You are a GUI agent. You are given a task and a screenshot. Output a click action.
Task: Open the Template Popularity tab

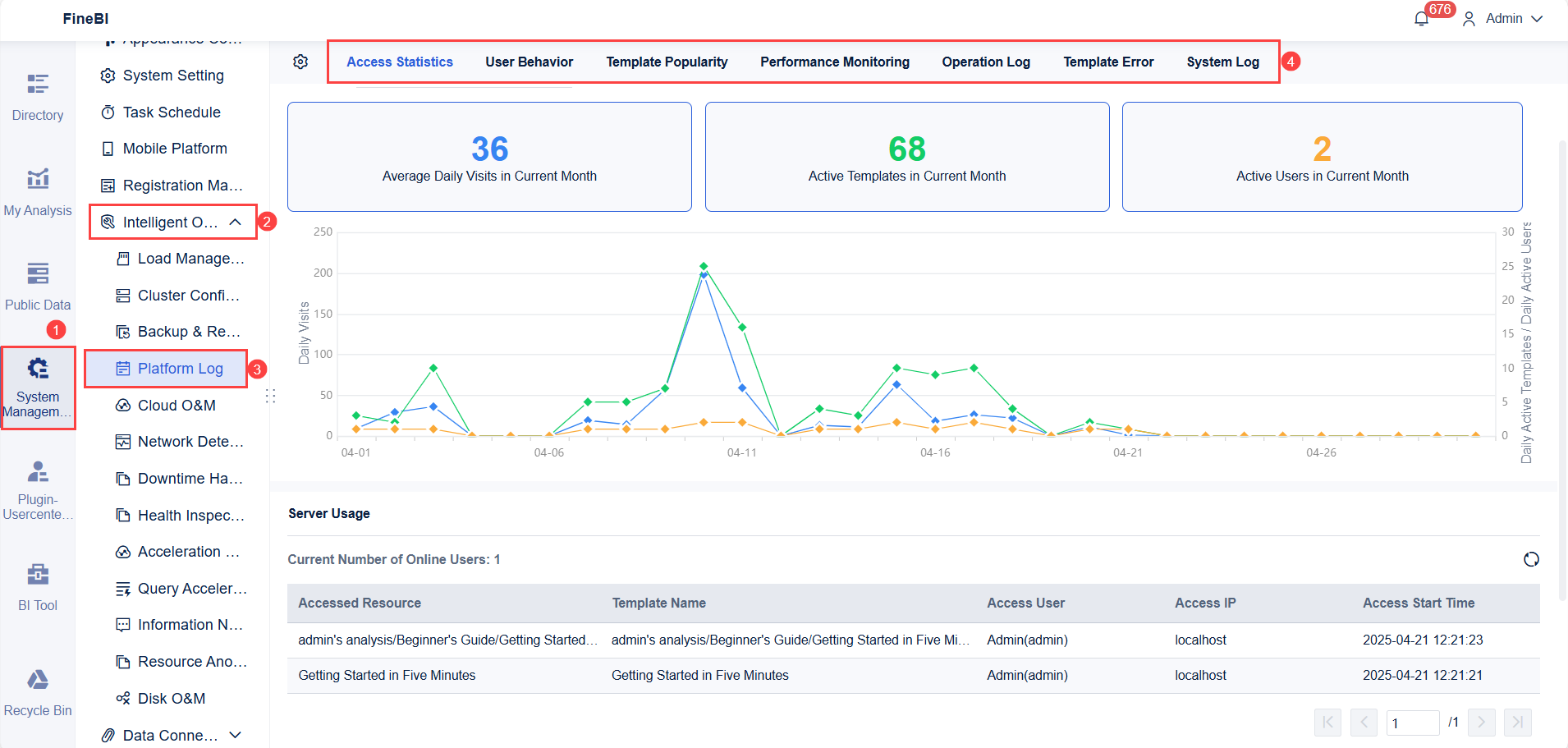pos(667,62)
